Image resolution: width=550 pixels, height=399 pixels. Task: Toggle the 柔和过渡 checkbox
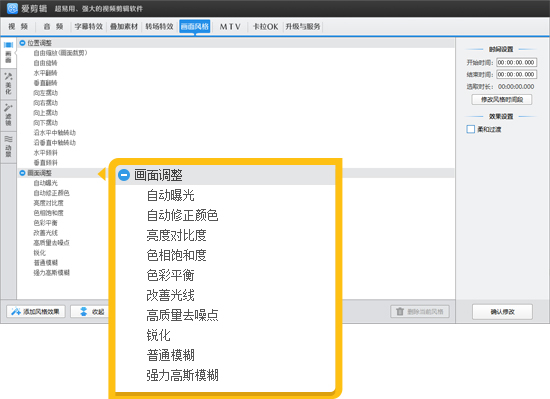click(x=471, y=129)
